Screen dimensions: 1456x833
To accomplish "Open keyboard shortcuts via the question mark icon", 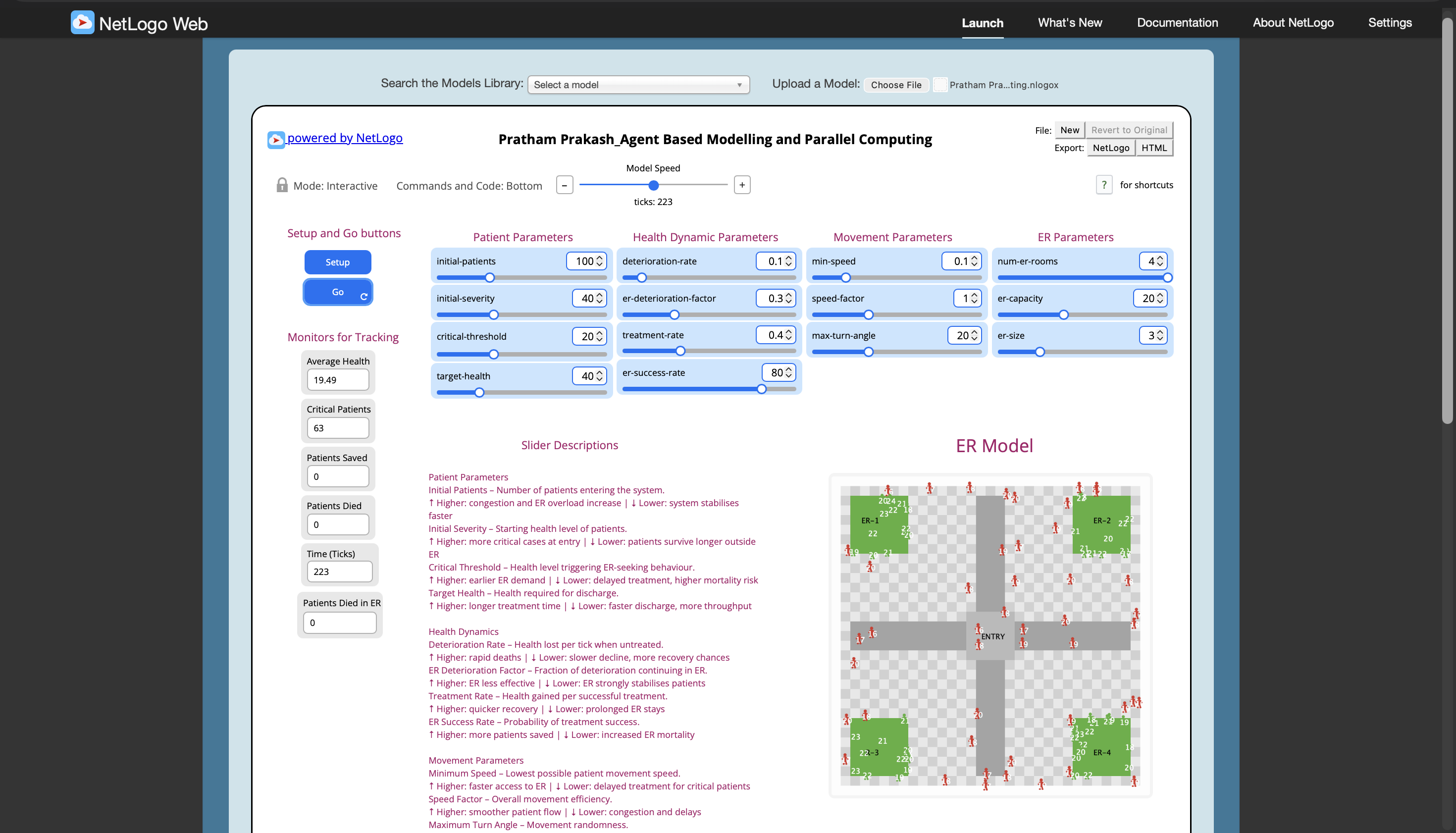I will click(1103, 185).
